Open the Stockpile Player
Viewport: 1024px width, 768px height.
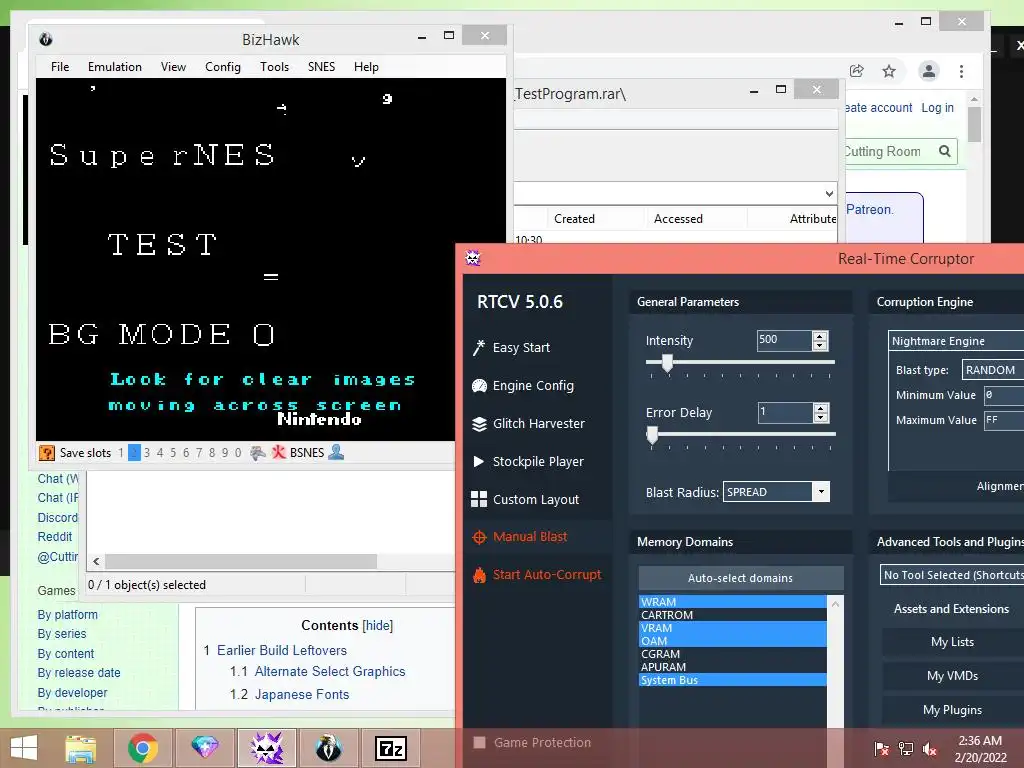(x=528, y=461)
